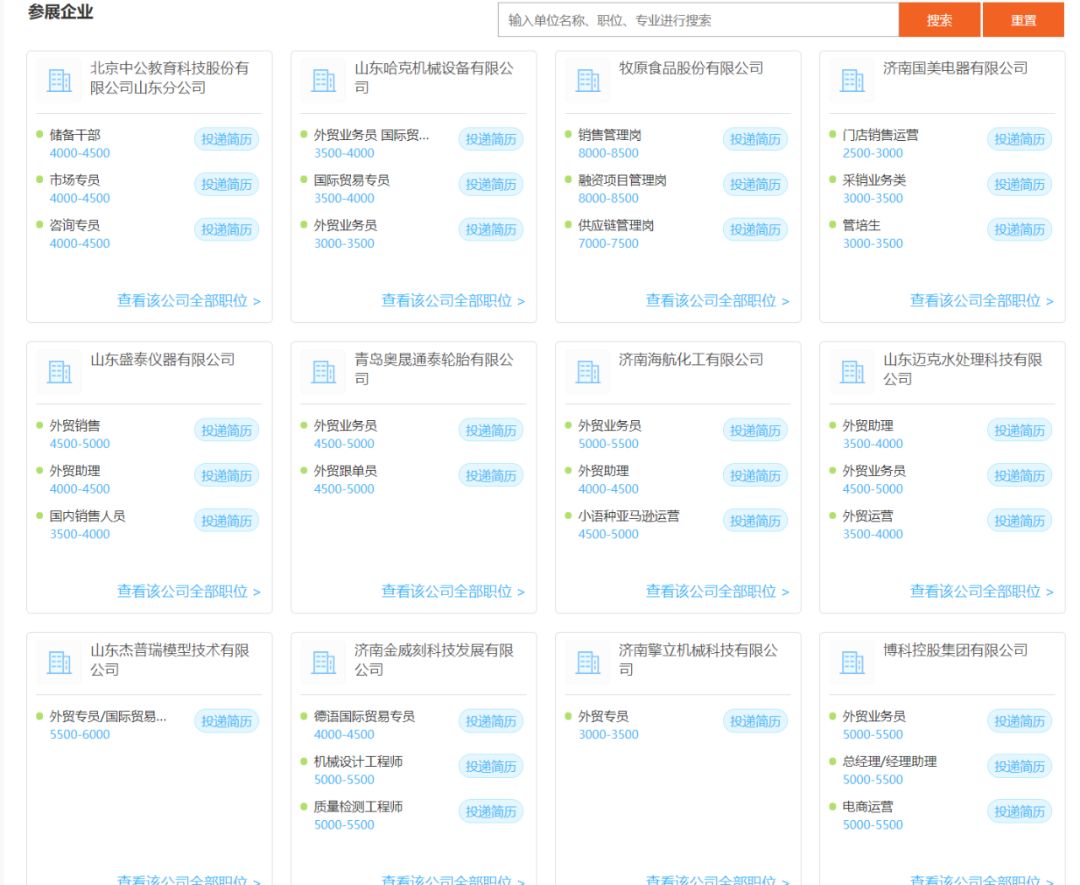
Task: Click 查看该公司全部职位 under 山东盛泰仪器有限公司
Action: pyautogui.click(x=186, y=591)
